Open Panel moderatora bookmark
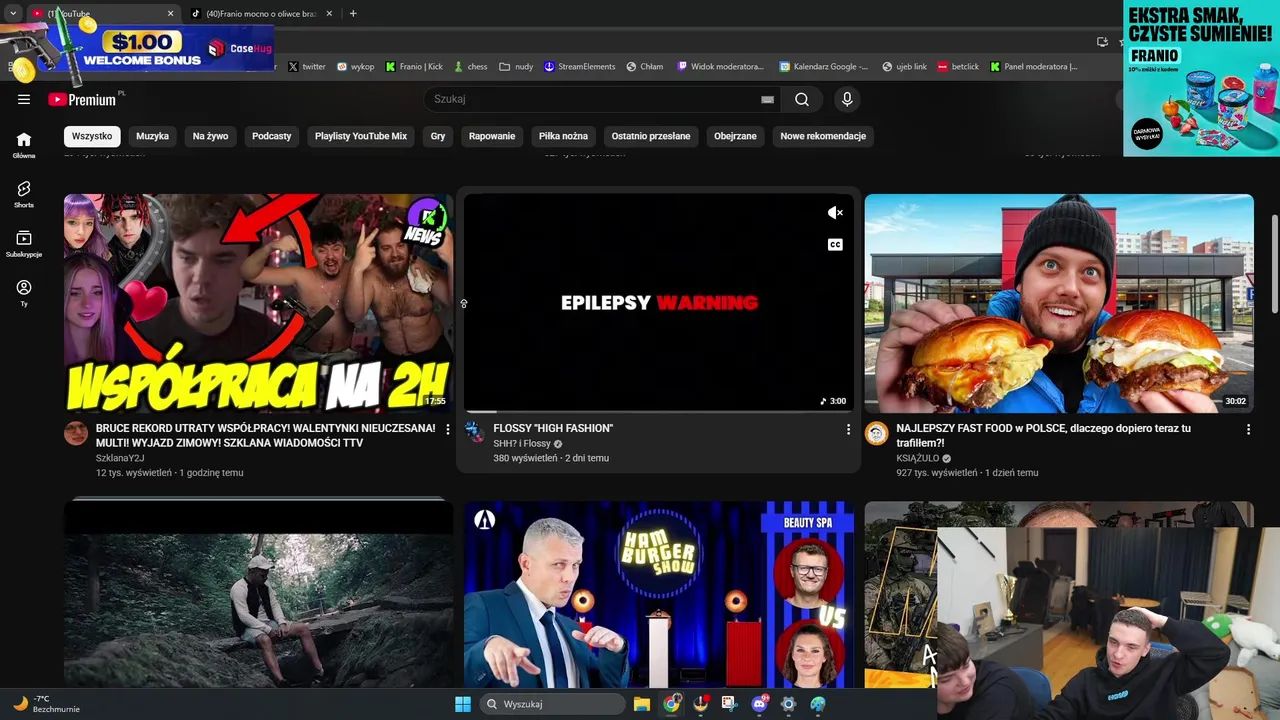Image resolution: width=1280 pixels, height=720 pixels. tap(1034, 67)
